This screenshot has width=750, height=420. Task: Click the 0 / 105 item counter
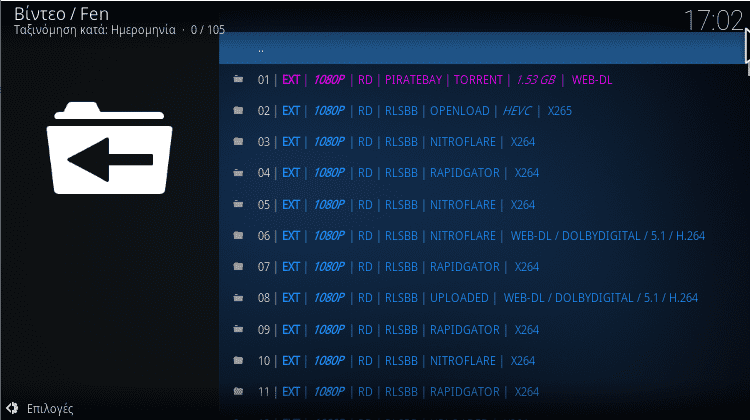click(x=208, y=30)
